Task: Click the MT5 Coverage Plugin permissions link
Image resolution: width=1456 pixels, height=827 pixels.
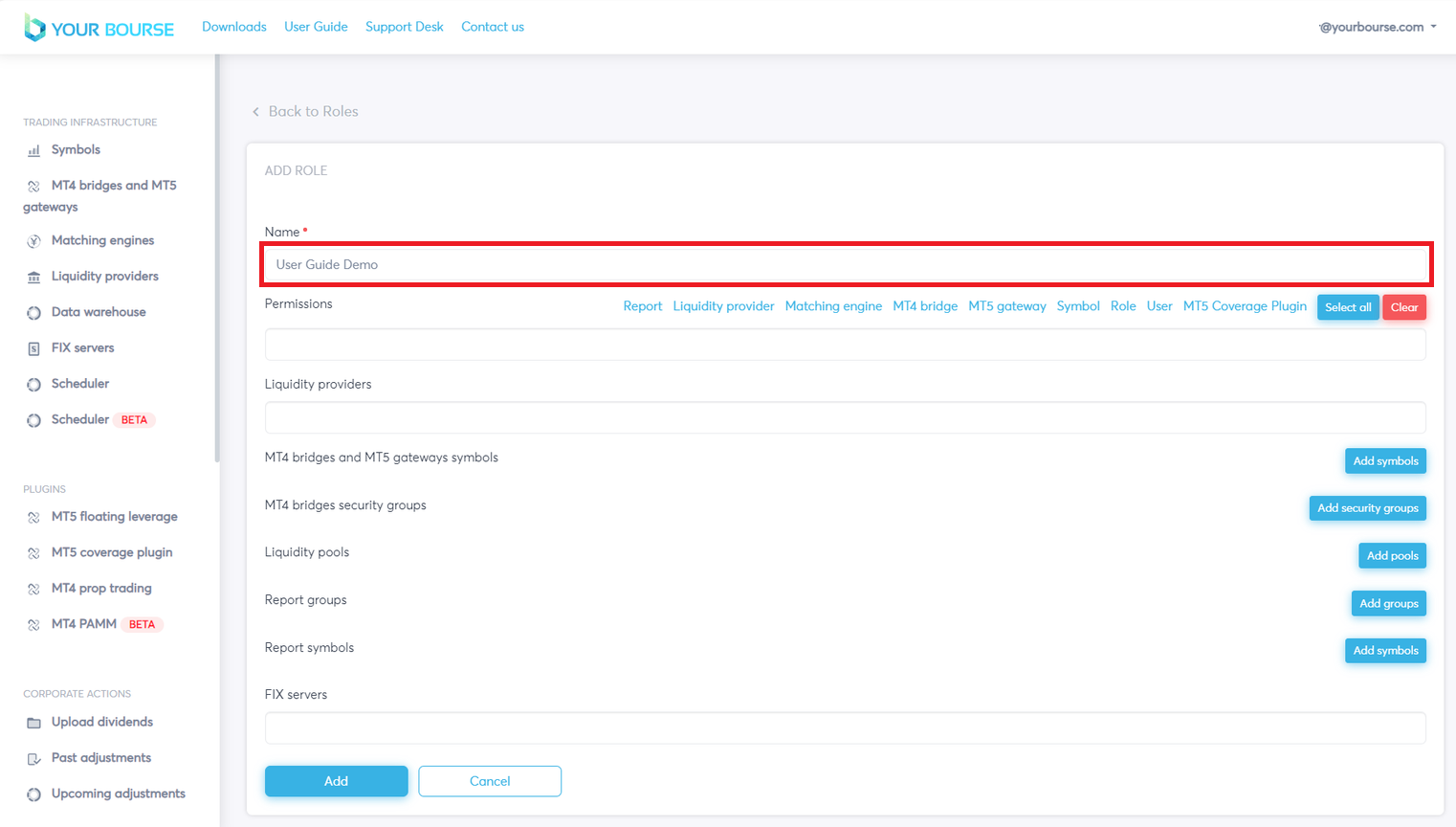Action: 1245,306
